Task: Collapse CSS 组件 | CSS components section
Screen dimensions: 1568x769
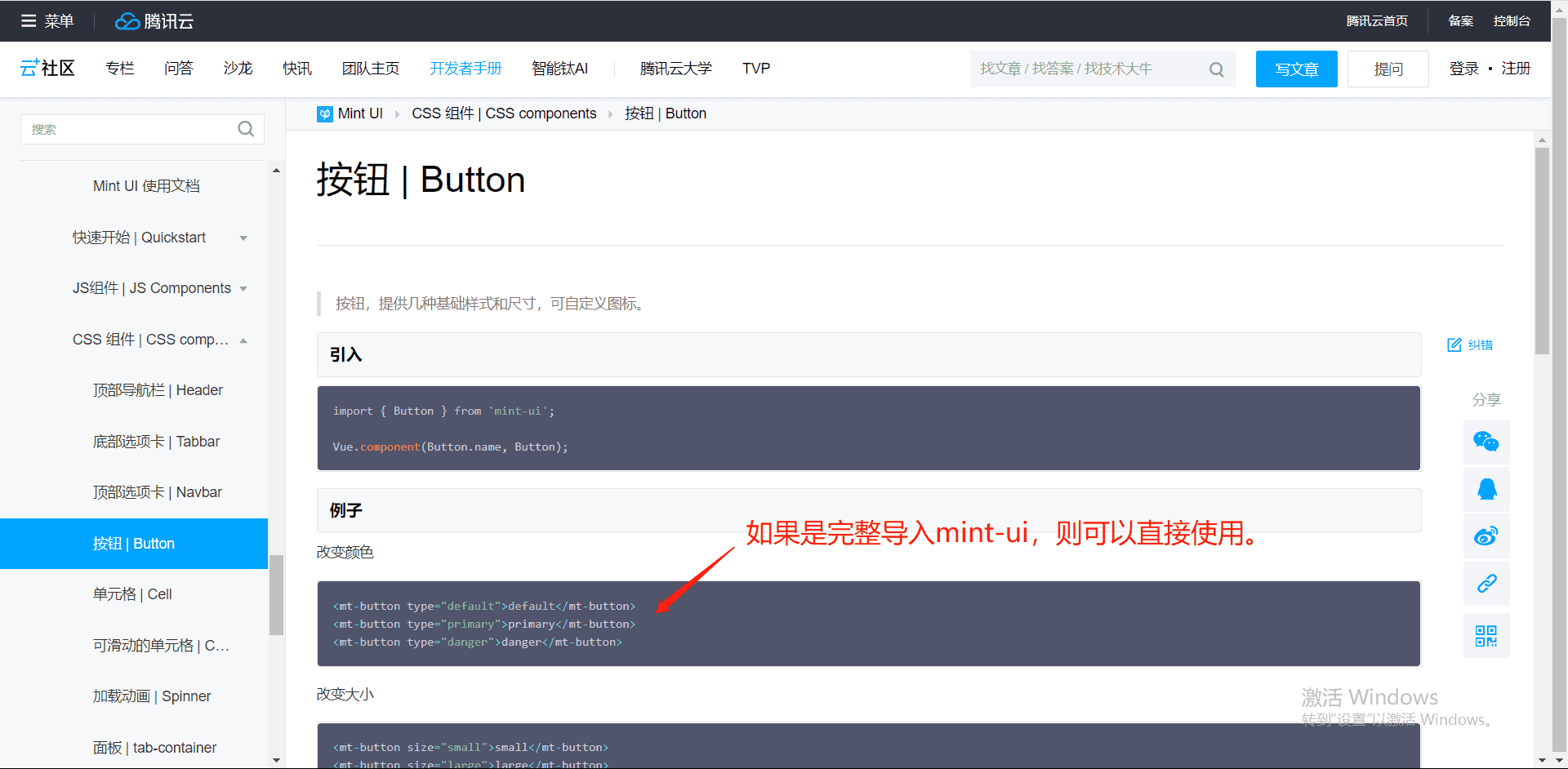Action: pos(243,340)
